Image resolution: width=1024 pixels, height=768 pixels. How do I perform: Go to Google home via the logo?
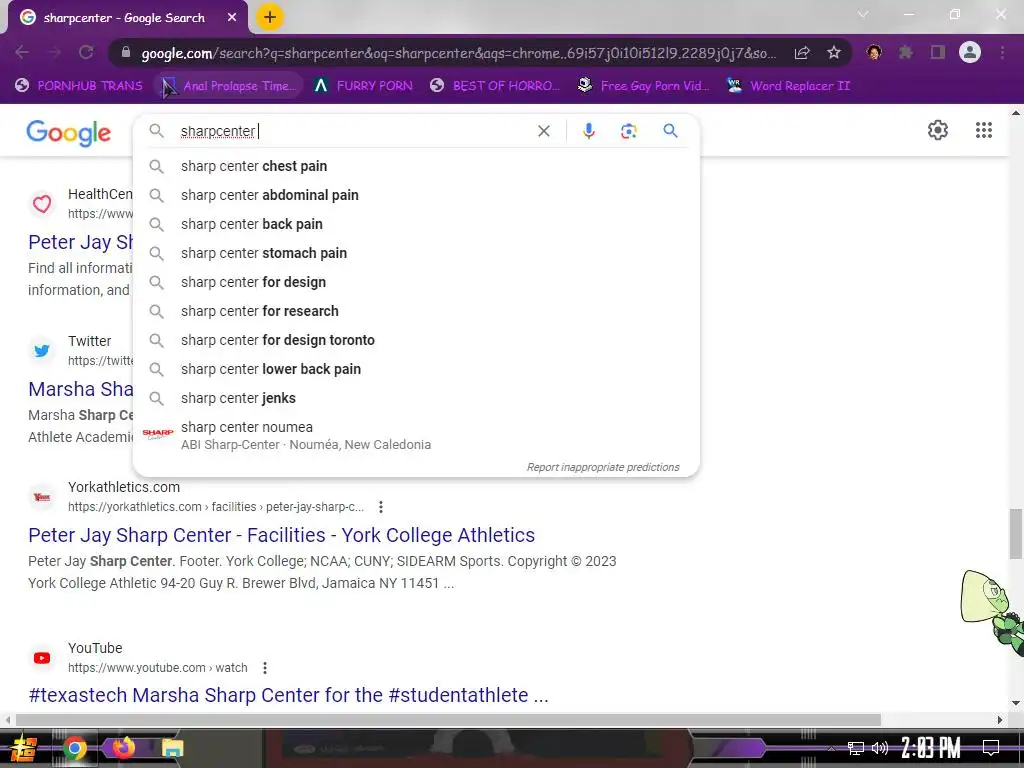pos(69,133)
